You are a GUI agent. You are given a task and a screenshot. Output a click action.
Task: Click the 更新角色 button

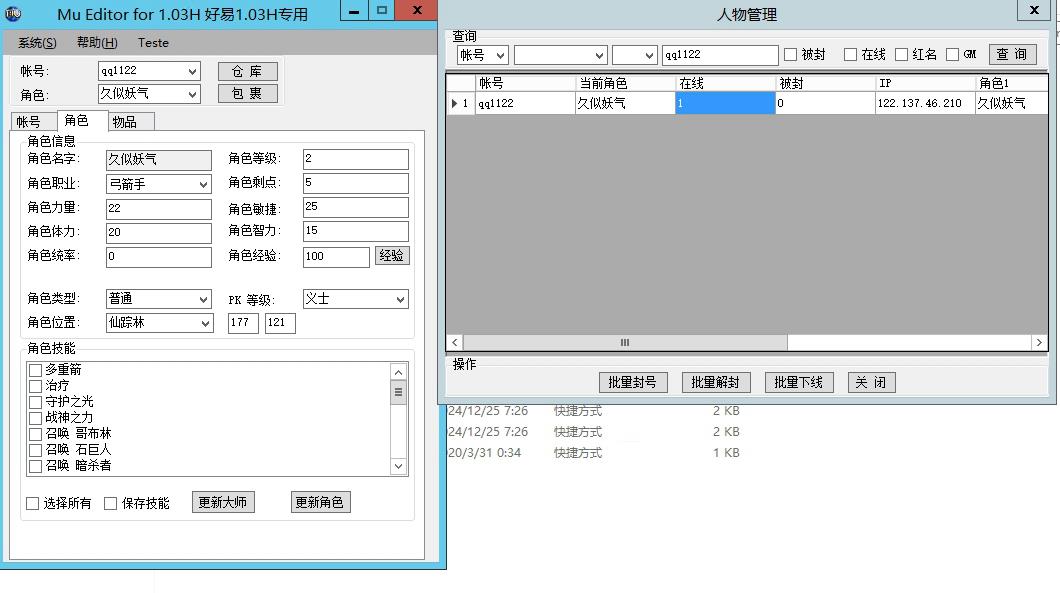tap(320, 502)
